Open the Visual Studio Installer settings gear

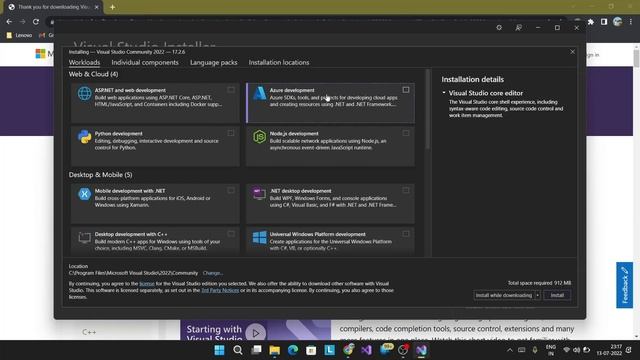tap(499, 27)
